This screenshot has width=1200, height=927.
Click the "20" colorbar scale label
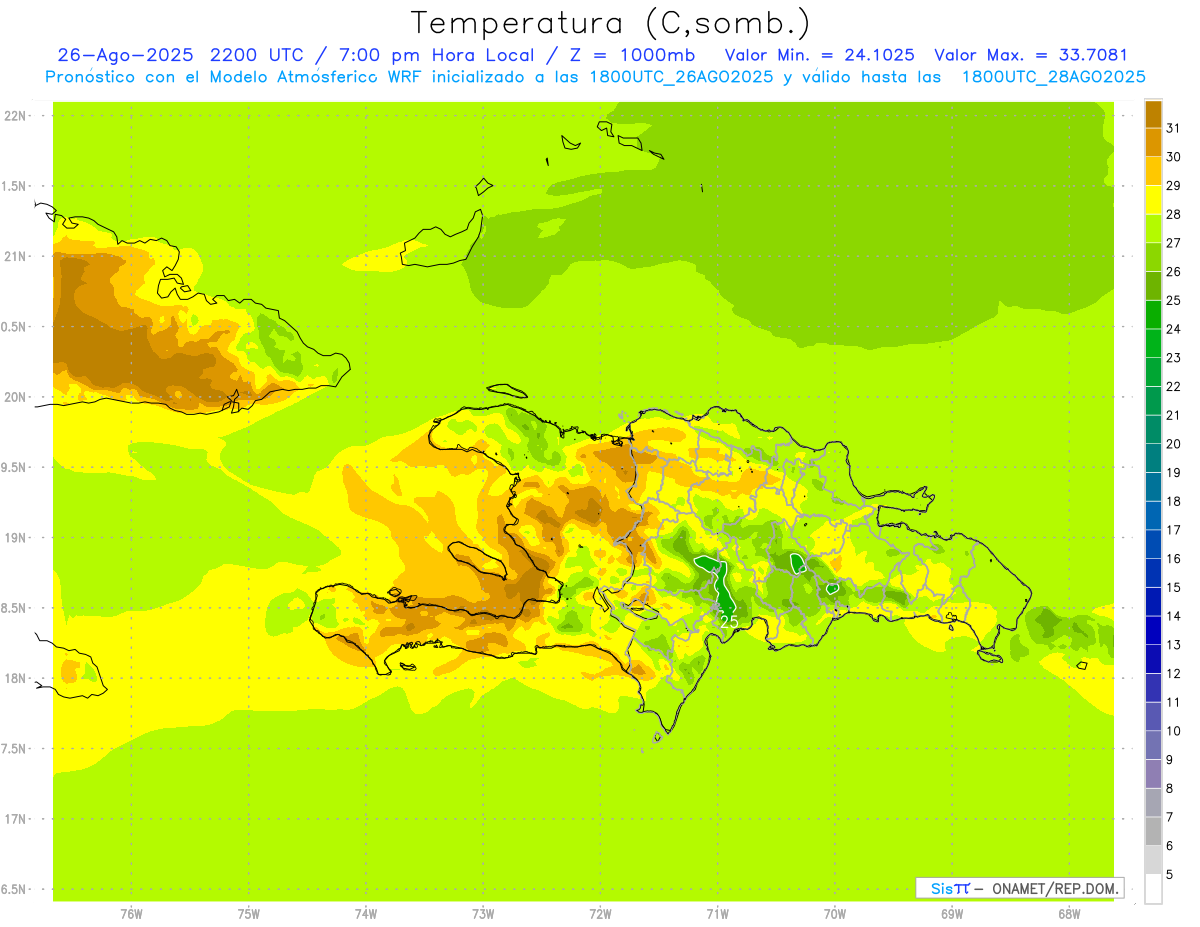1174,444
